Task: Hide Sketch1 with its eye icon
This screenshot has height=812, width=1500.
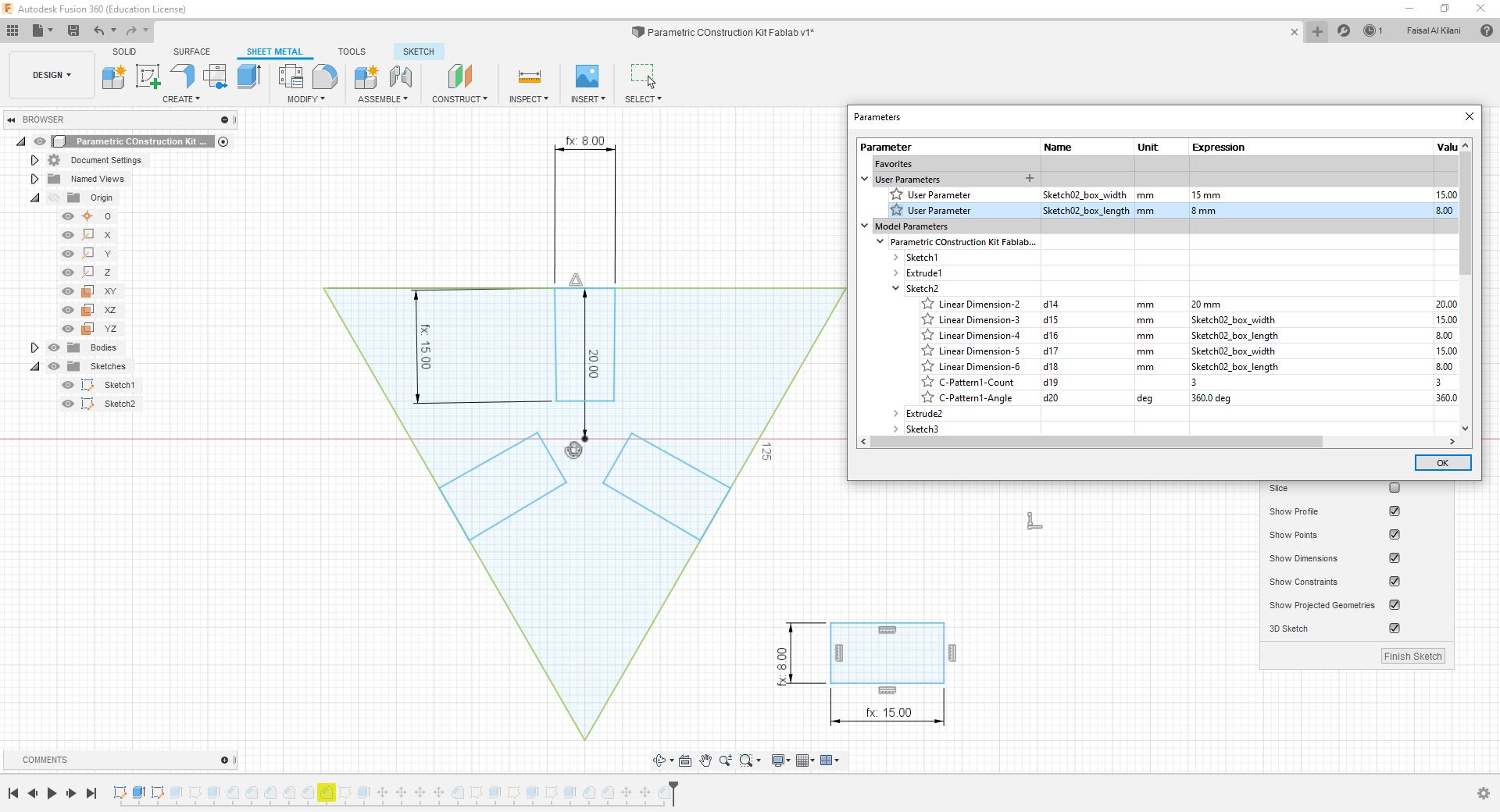Action: 68,385
